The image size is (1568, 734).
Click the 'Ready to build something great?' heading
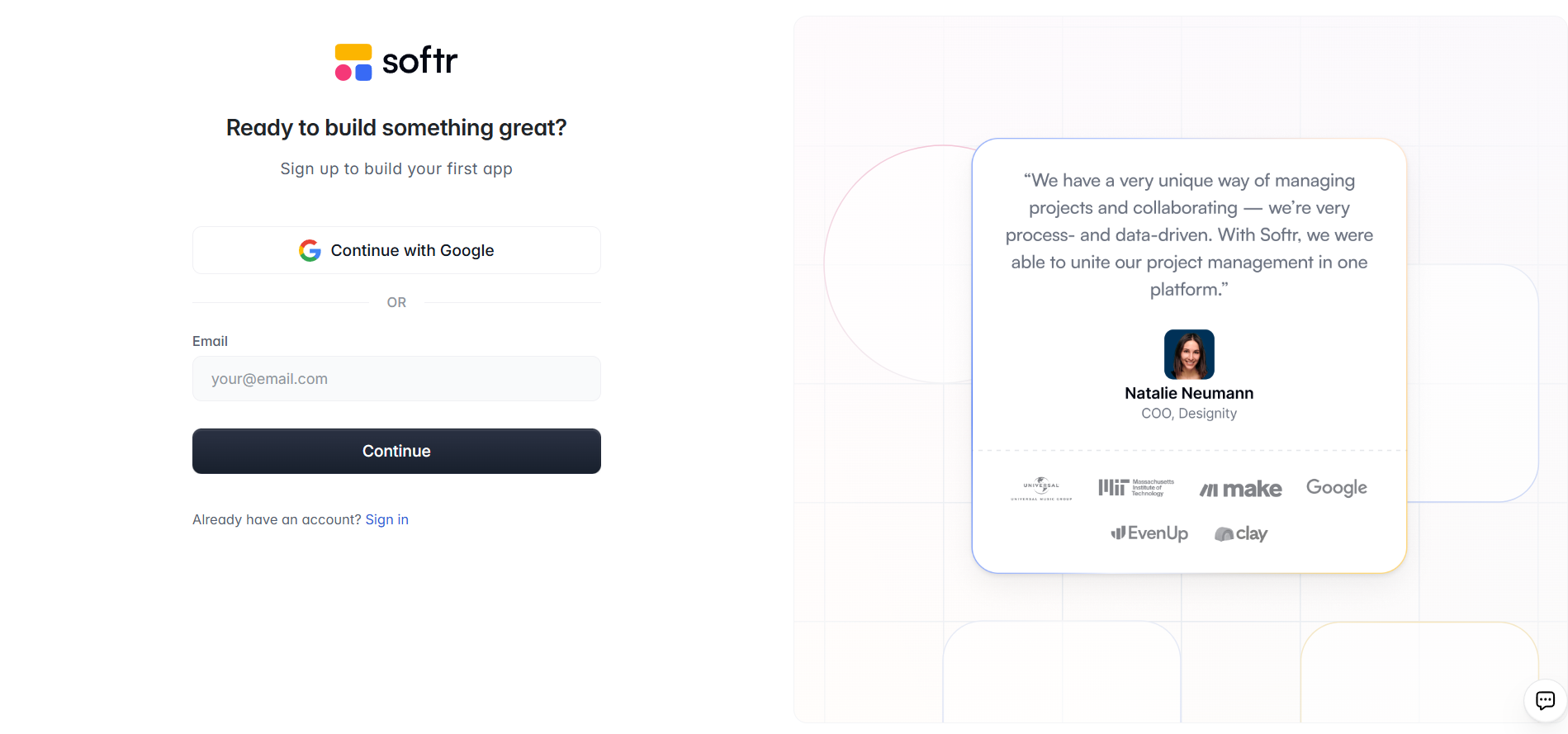tap(396, 128)
